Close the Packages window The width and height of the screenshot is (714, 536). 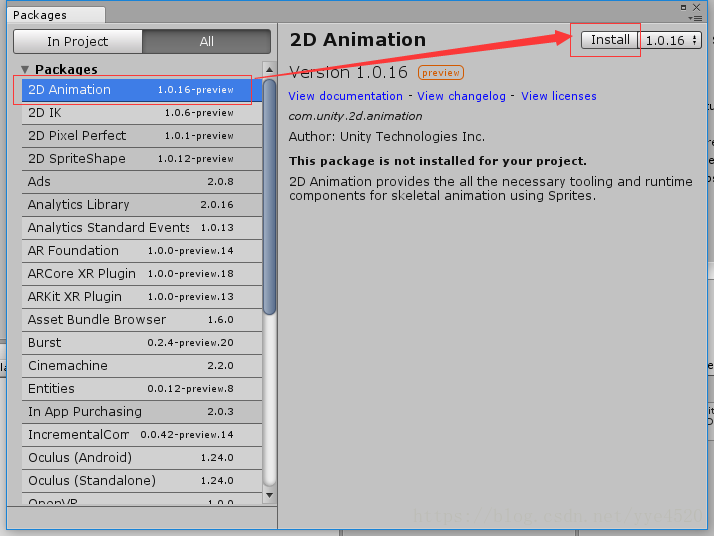[x=696, y=7]
